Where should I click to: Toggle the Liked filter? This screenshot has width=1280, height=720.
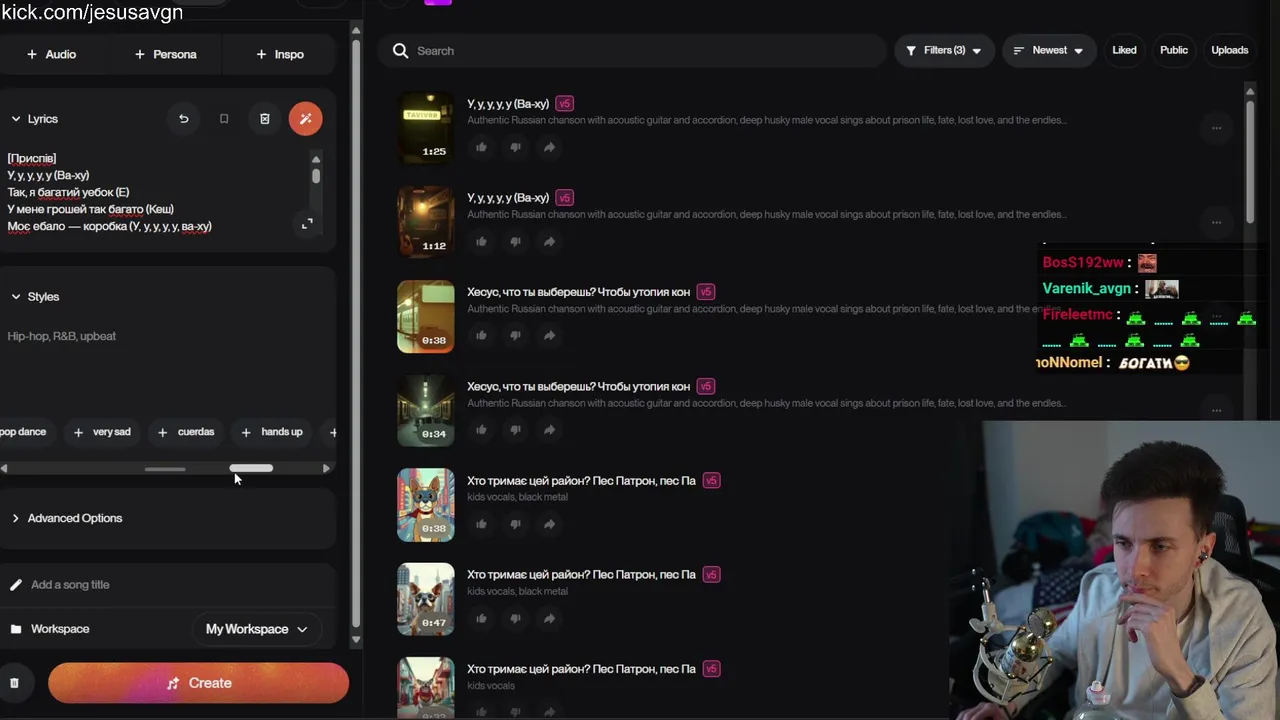[1124, 50]
